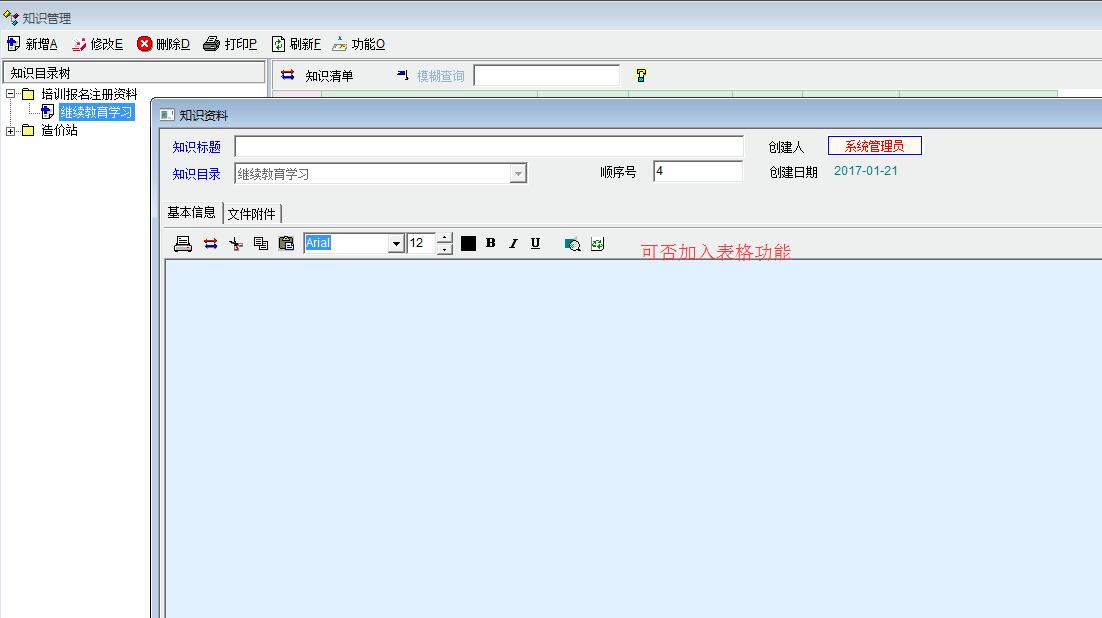
Task: Click the printer icon in the editor toolbar
Action: (183, 243)
